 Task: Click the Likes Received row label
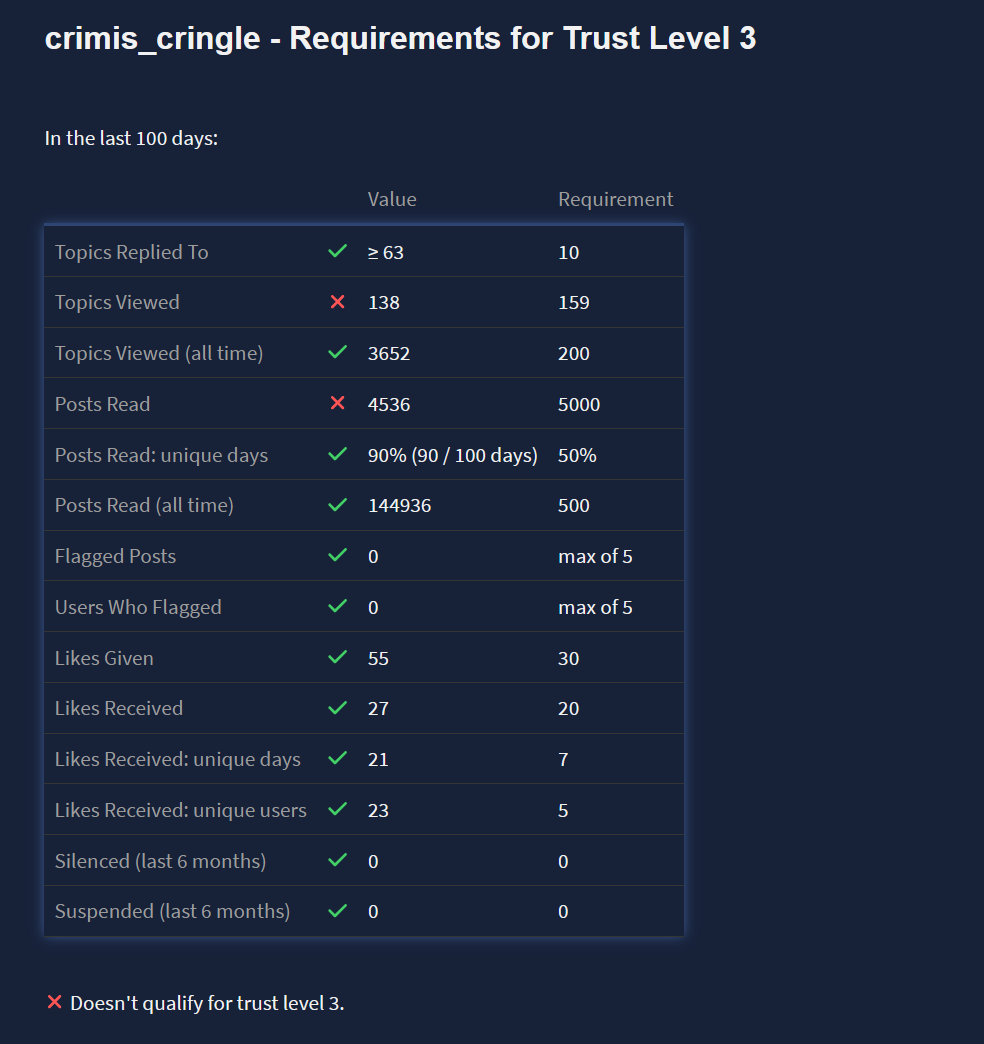click(119, 708)
